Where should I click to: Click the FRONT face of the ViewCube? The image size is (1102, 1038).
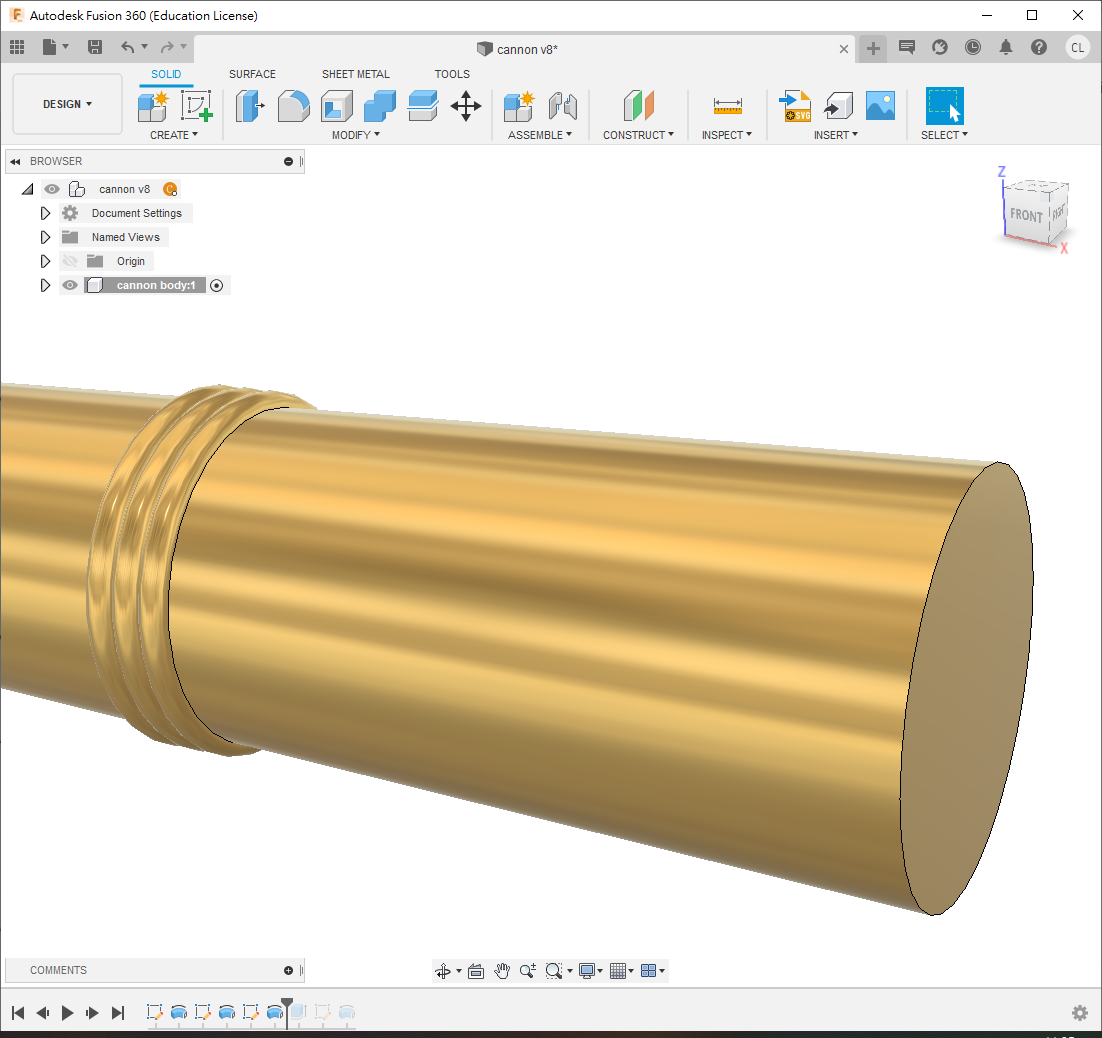1026,215
